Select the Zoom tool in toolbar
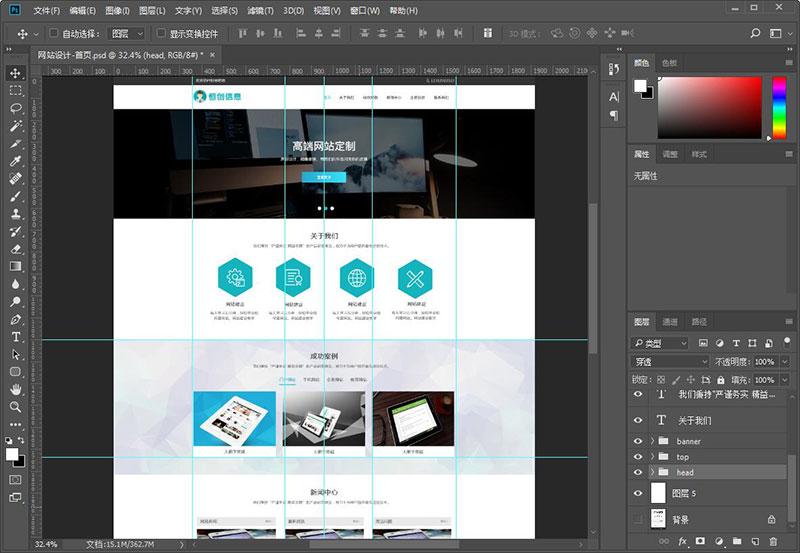Screen dimensions: 800x553 (15, 407)
